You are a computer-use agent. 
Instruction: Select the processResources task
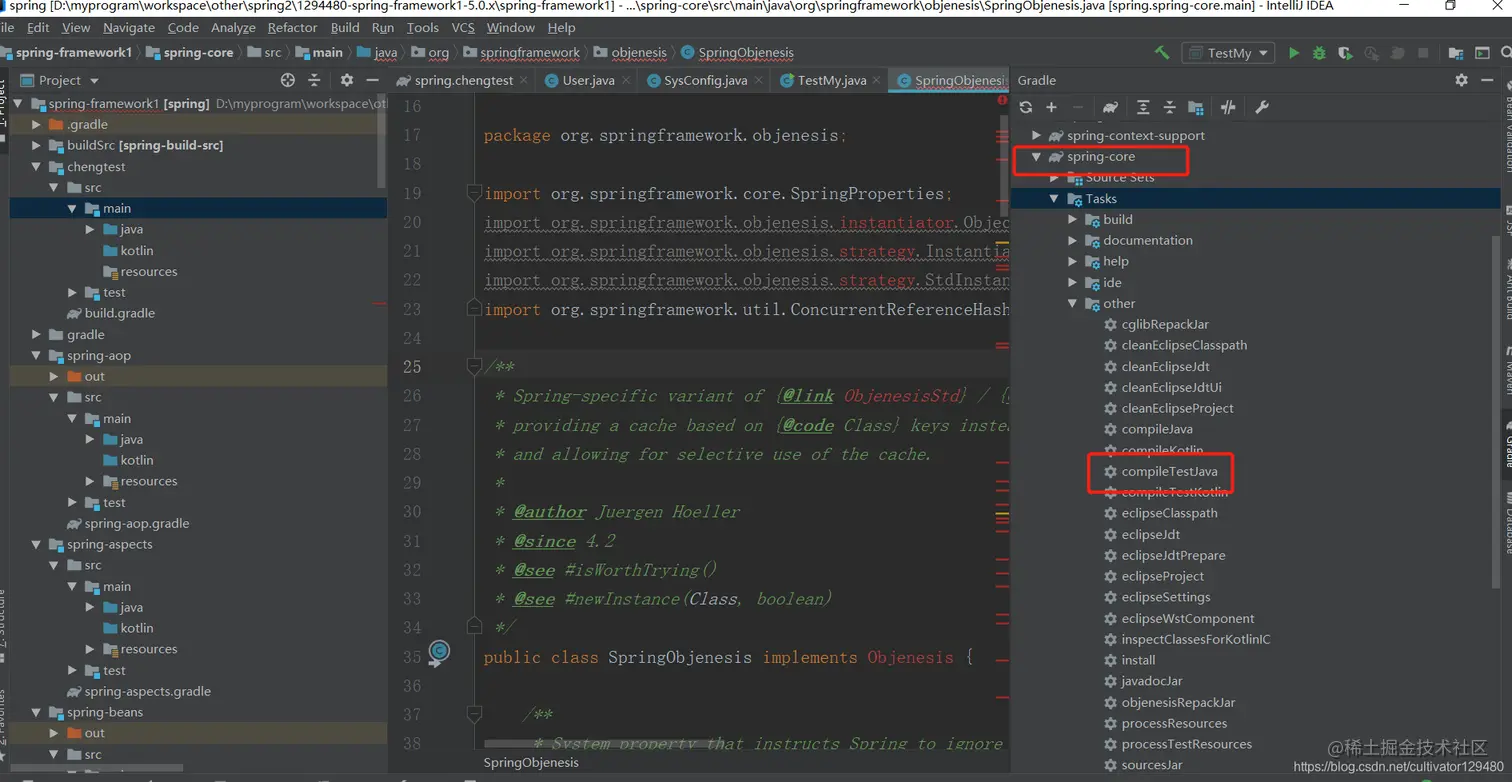pos(1174,723)
